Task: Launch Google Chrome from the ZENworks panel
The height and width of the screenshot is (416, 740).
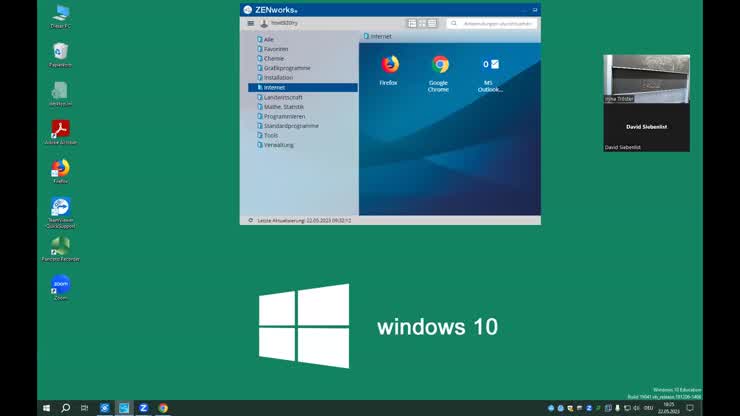Action: click(x=439, y=73)
